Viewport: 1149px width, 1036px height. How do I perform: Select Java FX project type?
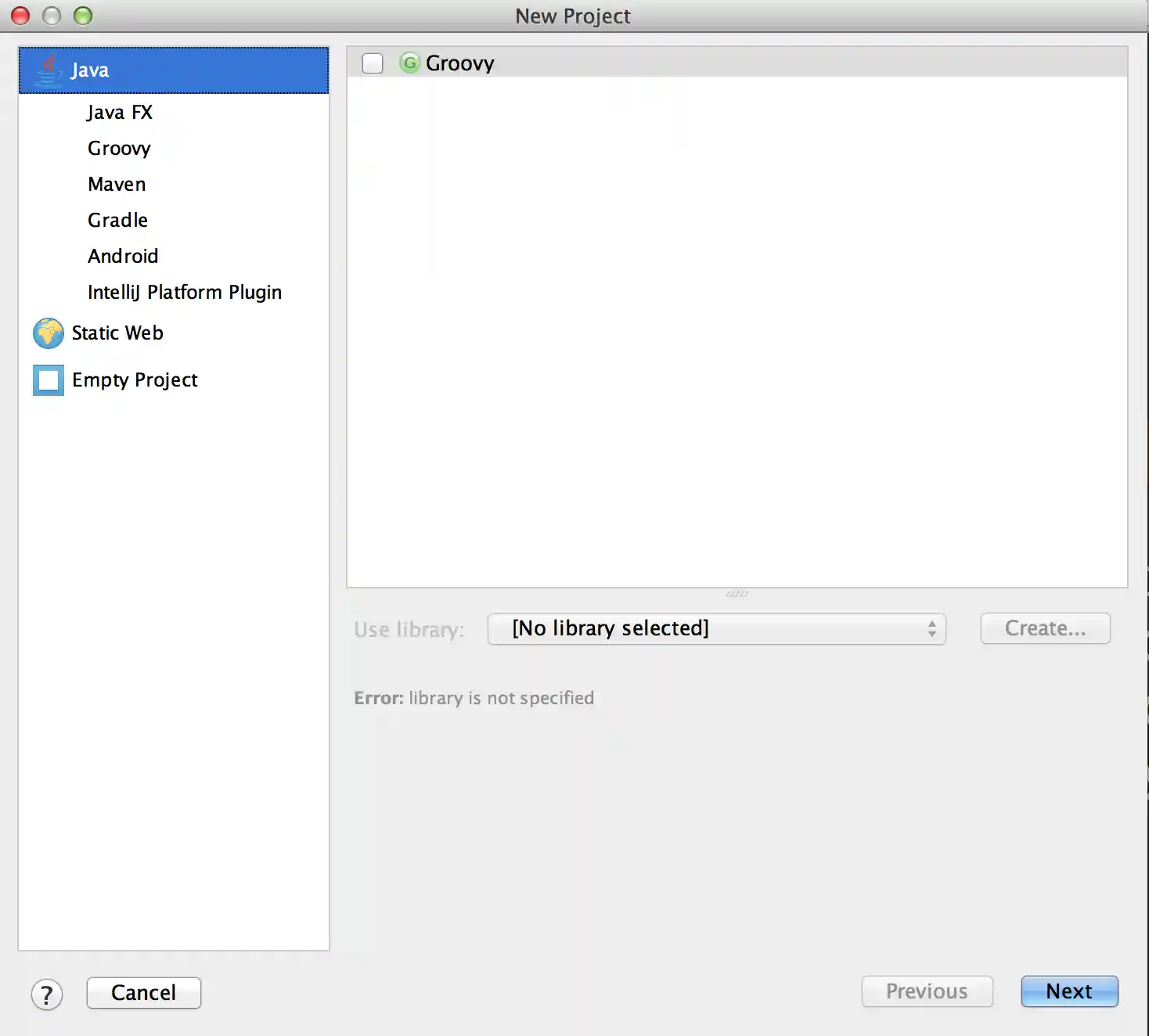pyautogui.click(x=120, y=113)
